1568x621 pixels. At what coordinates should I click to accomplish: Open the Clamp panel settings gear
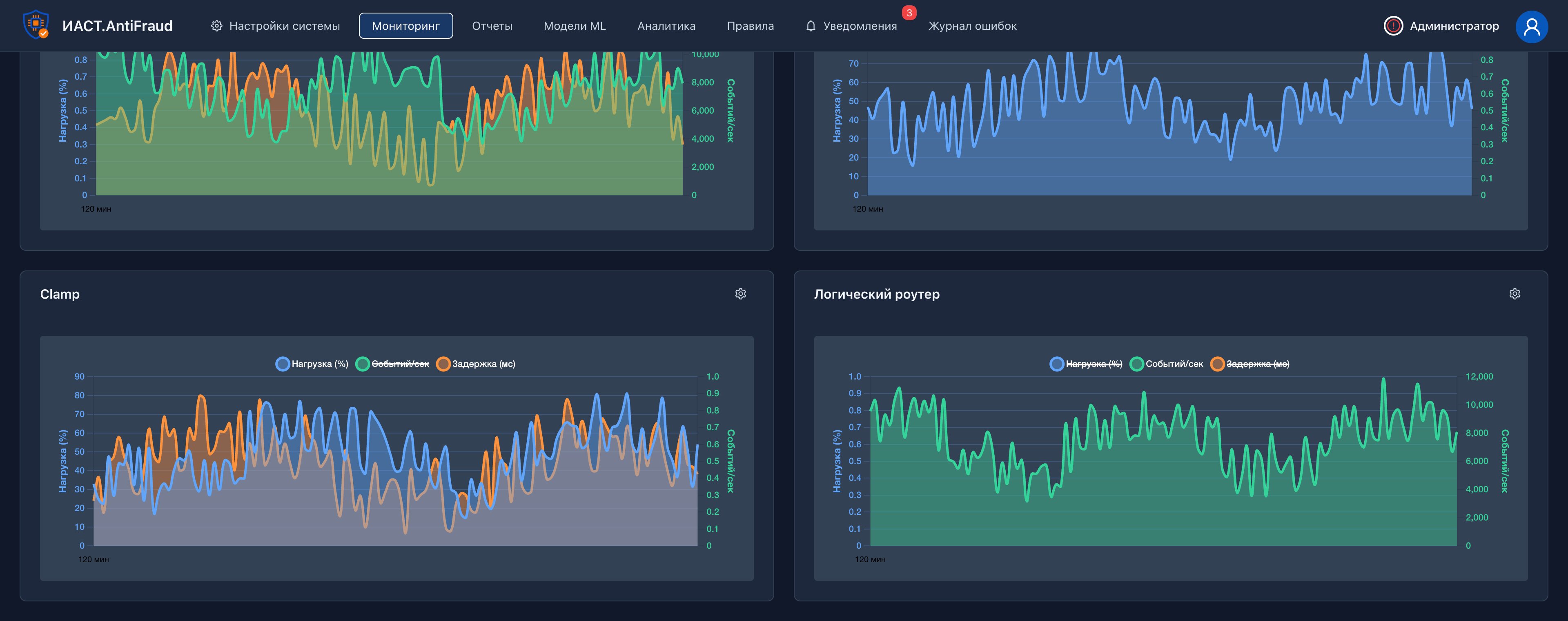coord(740,294)
